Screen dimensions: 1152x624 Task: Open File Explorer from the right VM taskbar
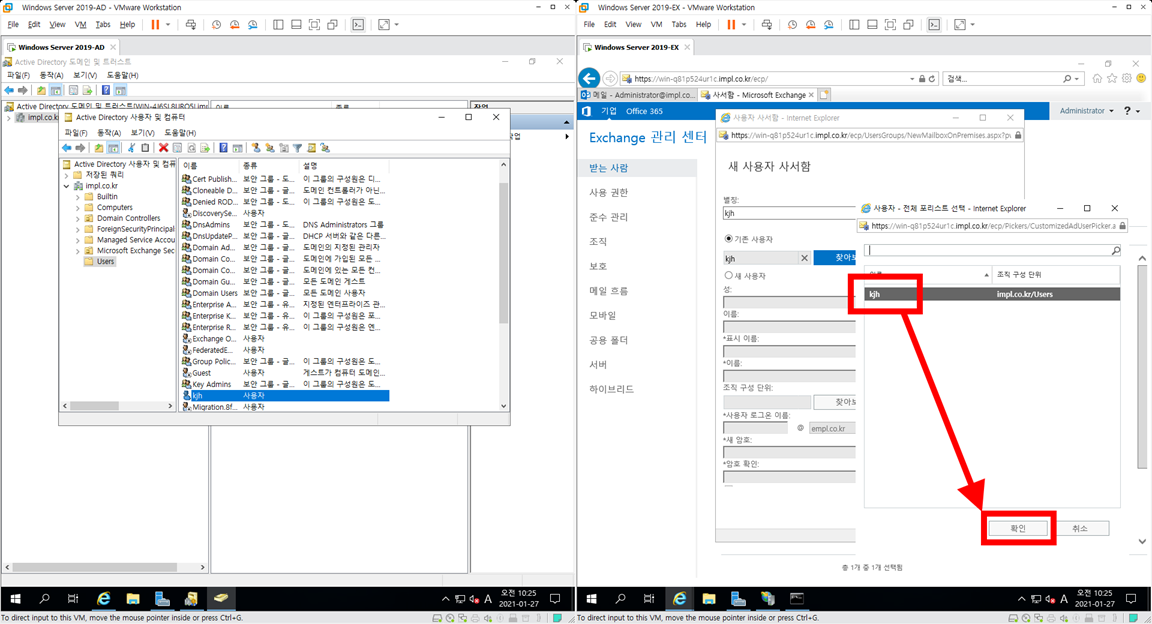click(709, 598)
